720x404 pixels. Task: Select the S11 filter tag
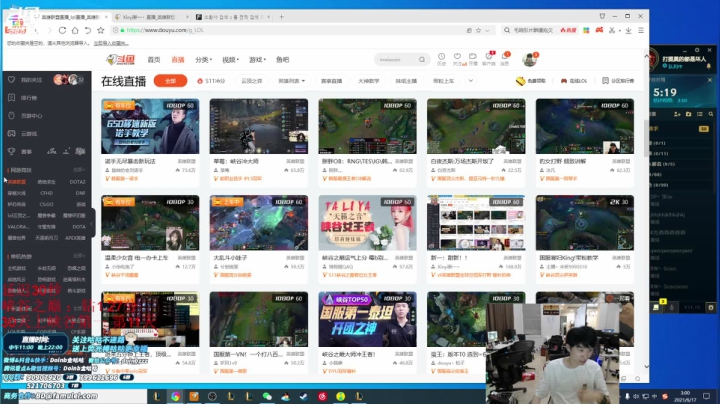pos(211,81)
